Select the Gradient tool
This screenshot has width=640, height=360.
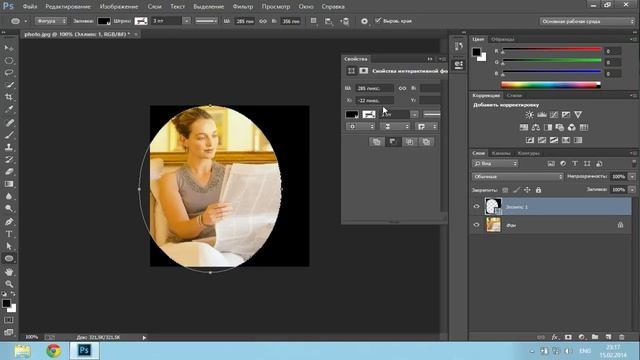click(x=9, y=184)
